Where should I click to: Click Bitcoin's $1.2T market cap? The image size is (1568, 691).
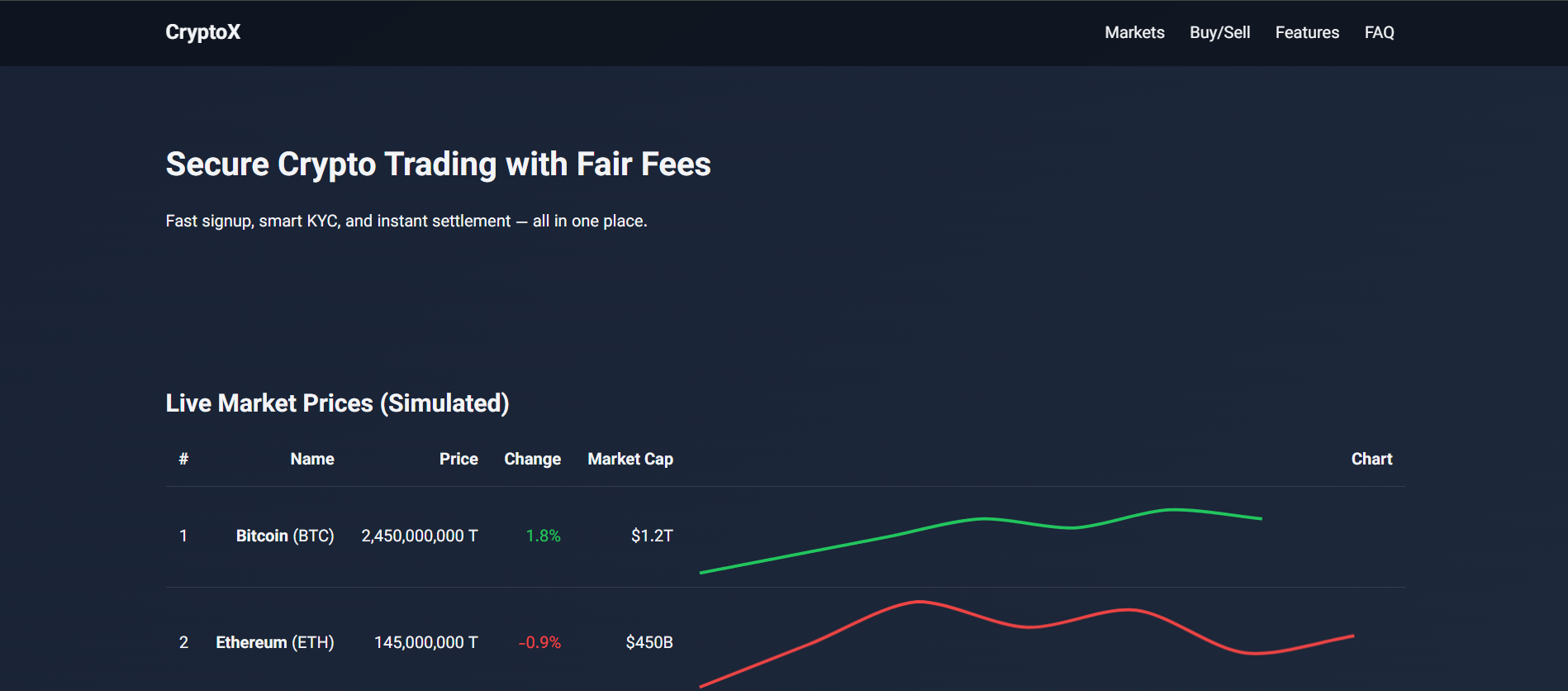[x=652, y=536]
